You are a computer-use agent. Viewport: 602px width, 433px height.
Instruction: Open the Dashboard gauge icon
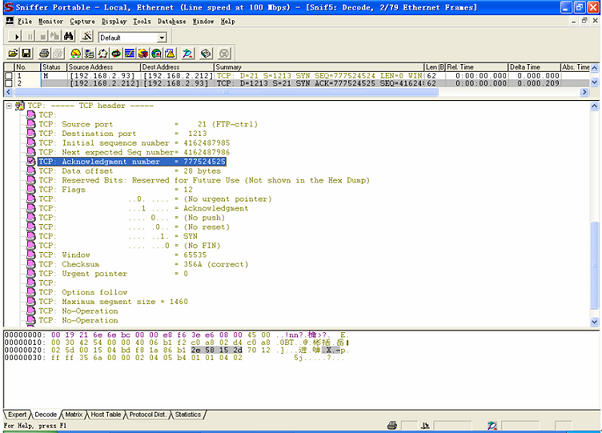point(76,53)
